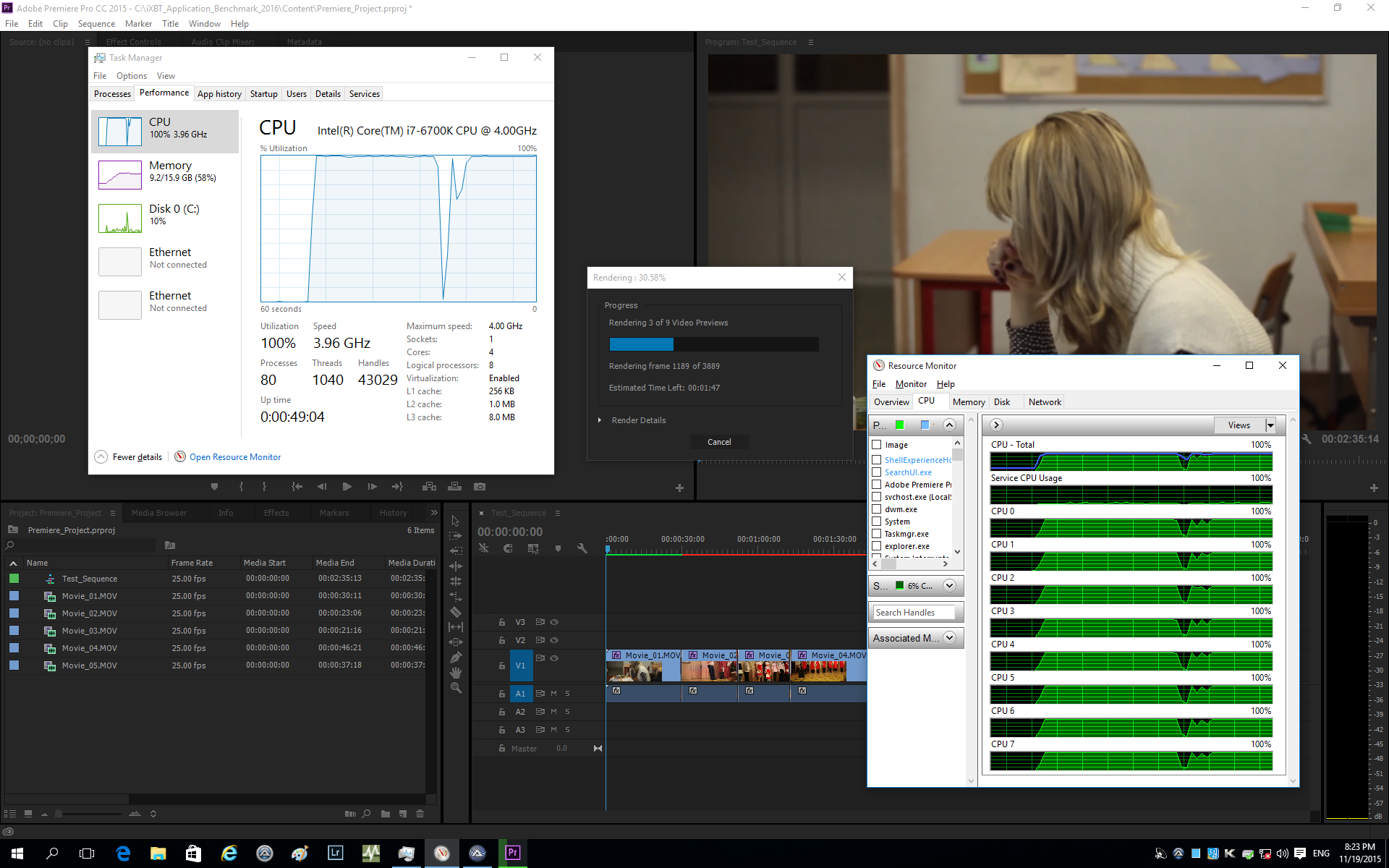Select the Zoom tool magnifier
Viewport: 1389px width, 868px height.
pyautogui.click(x=456, y=688)
